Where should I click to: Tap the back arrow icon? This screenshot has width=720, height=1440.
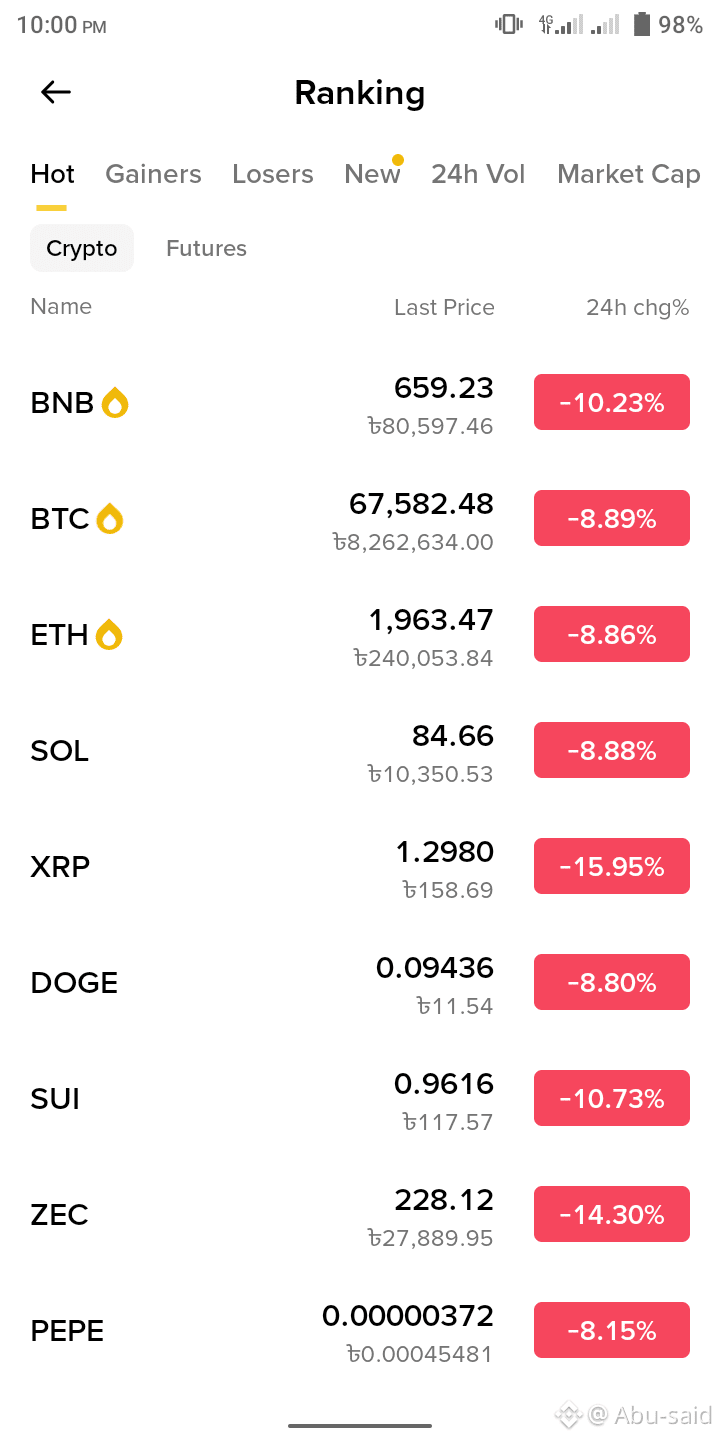point(56,93)
